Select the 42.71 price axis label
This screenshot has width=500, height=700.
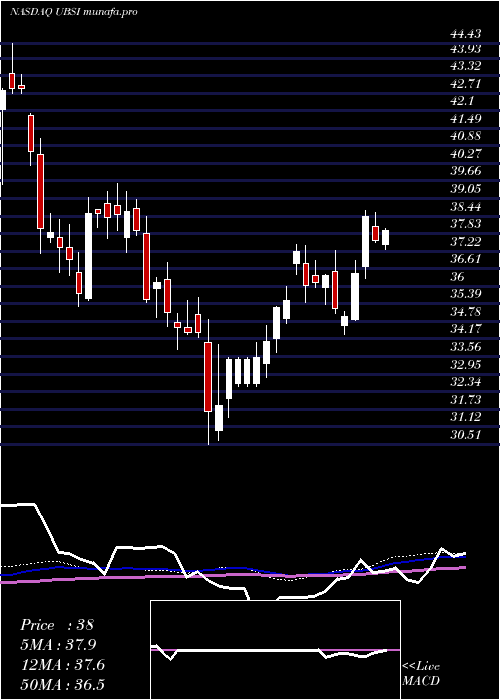click(466, 83)
